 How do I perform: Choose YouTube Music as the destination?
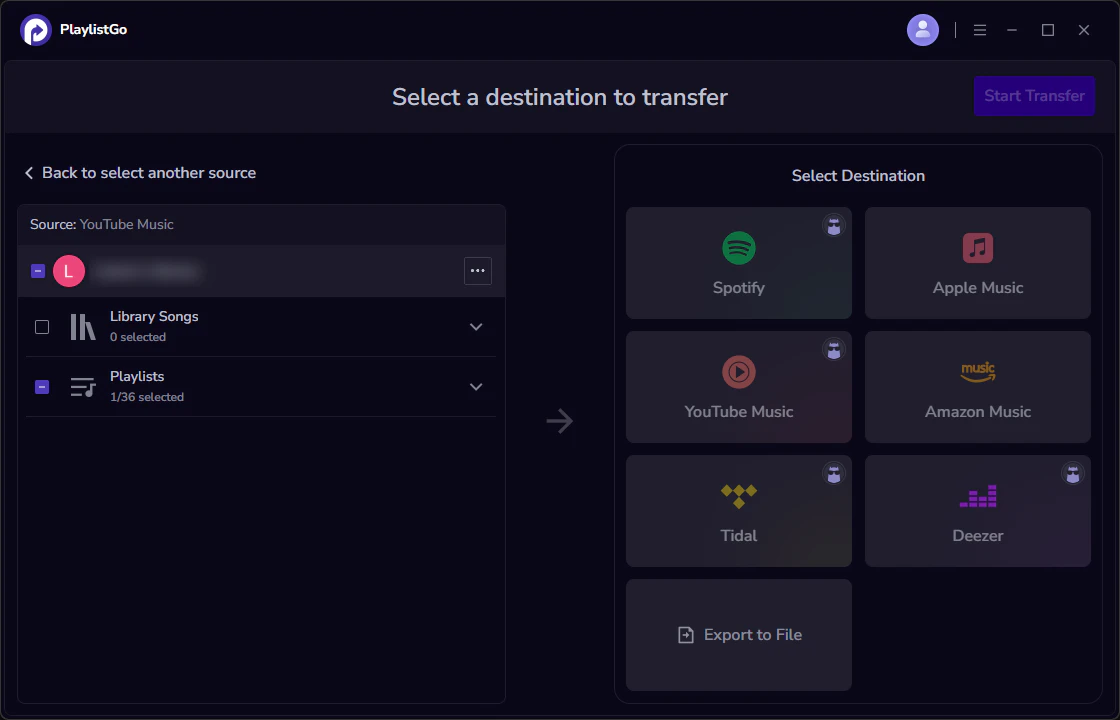pyautogui.click(x=739, y=386)
